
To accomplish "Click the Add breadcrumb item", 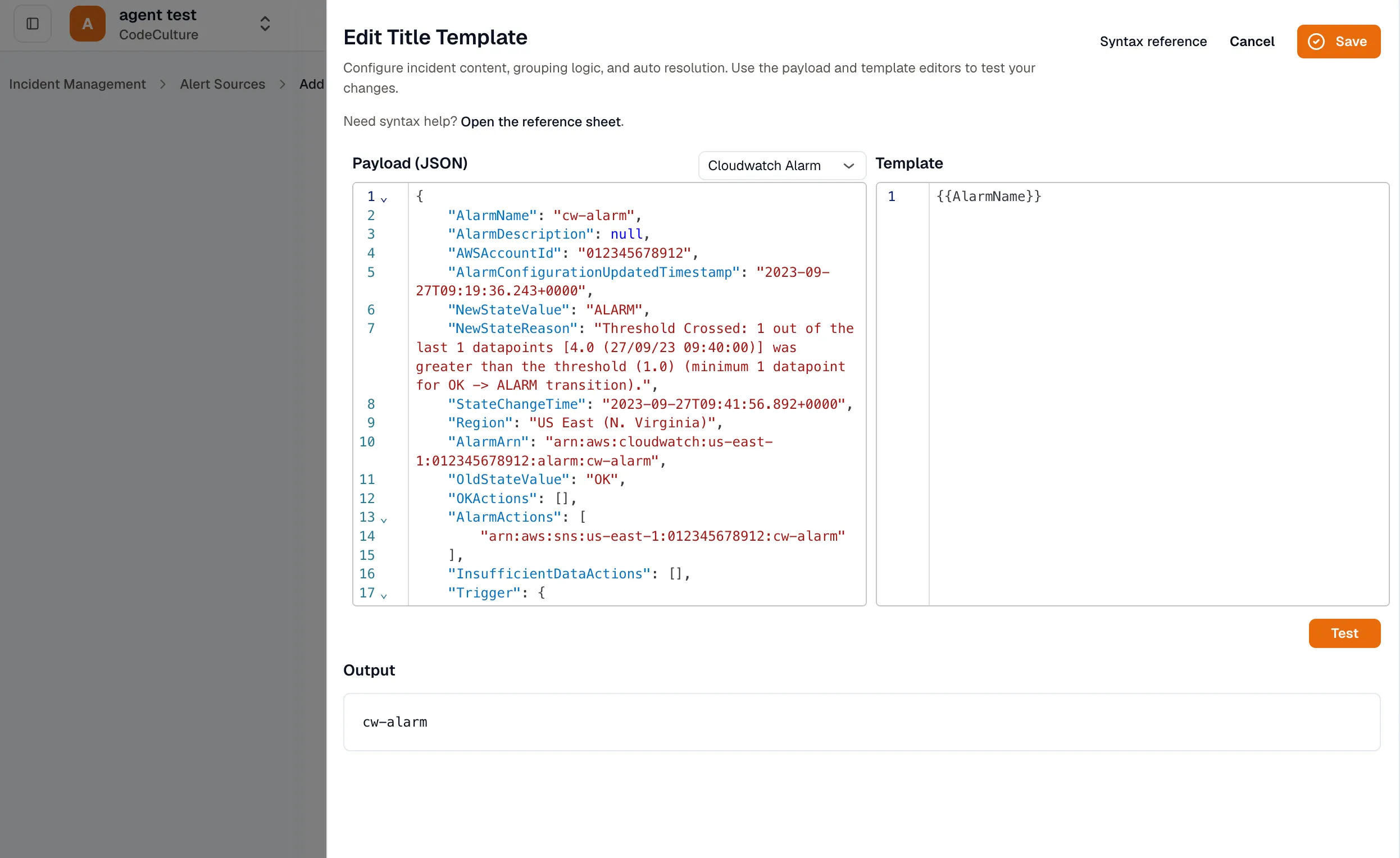I will (x=311, y=84).
